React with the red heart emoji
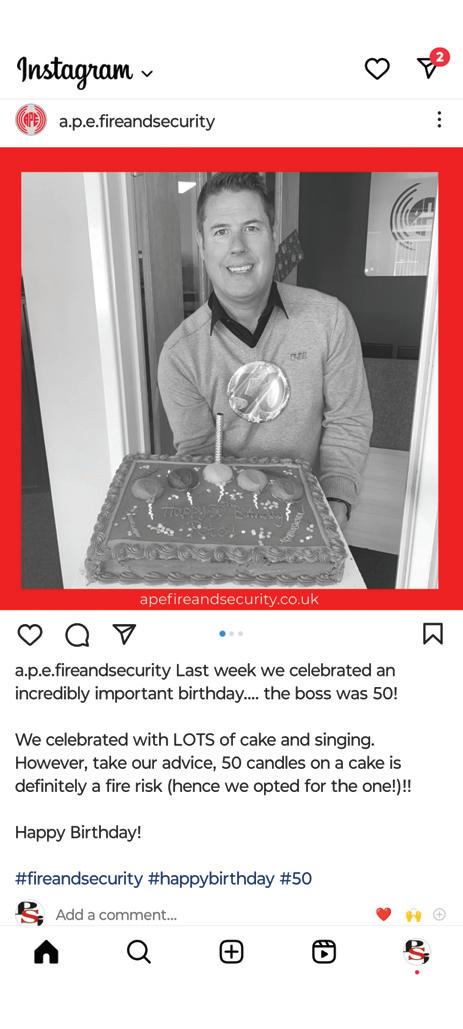Image resolution: width=463 pixels, height=1029 pixels. tap(384, 914)
